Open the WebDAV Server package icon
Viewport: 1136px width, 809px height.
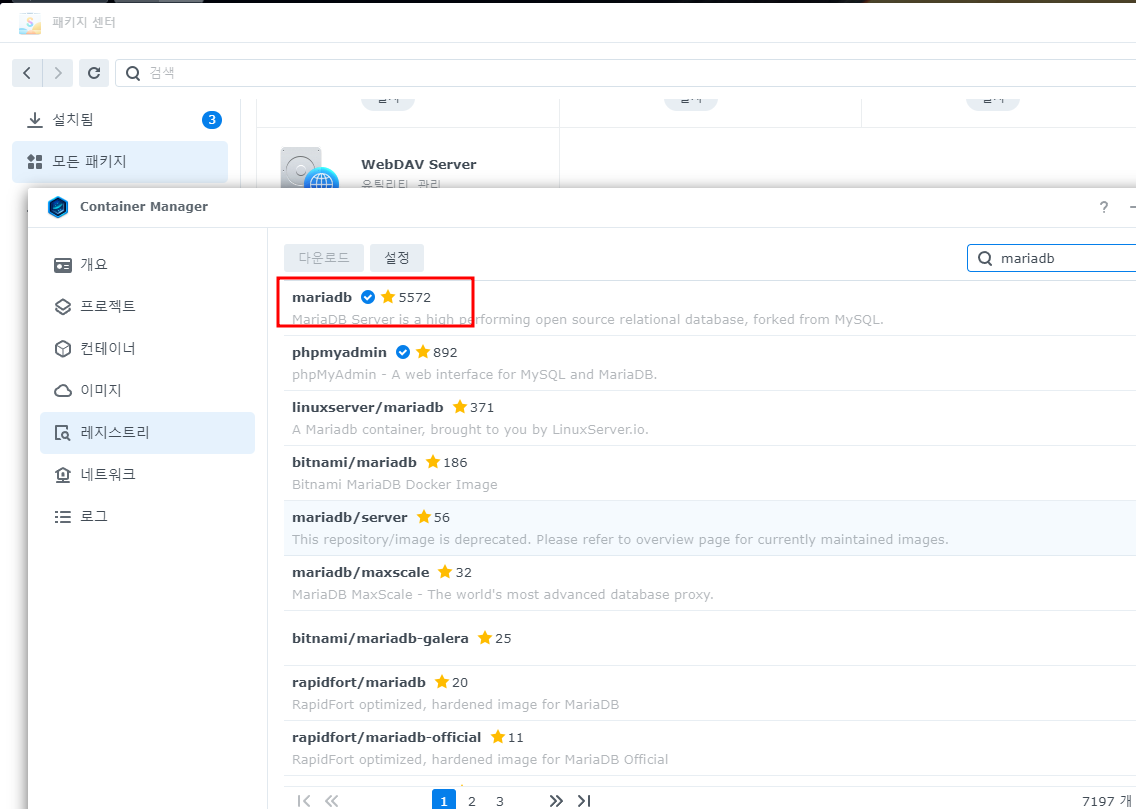click(x=310, y=168)
